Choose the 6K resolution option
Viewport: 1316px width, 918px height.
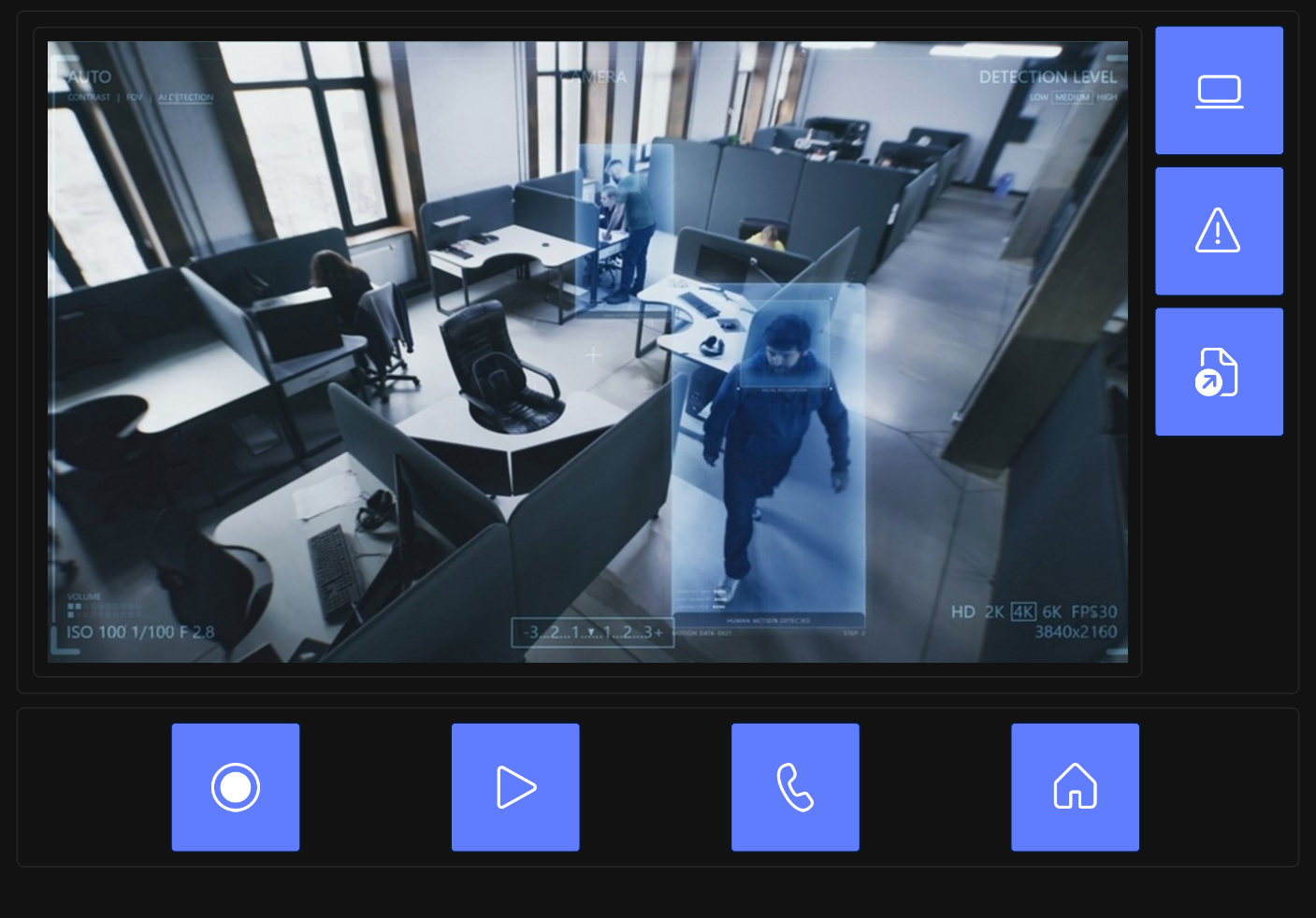(x=1052, y=611)
